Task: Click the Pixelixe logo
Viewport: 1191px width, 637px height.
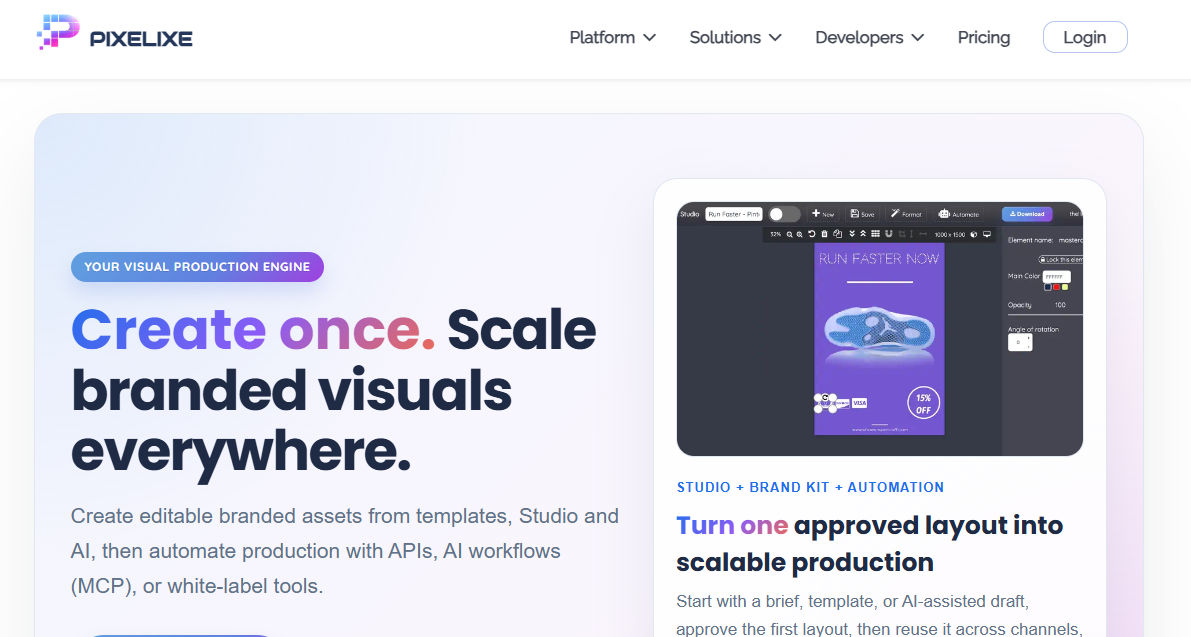Action: coord(115,33)
